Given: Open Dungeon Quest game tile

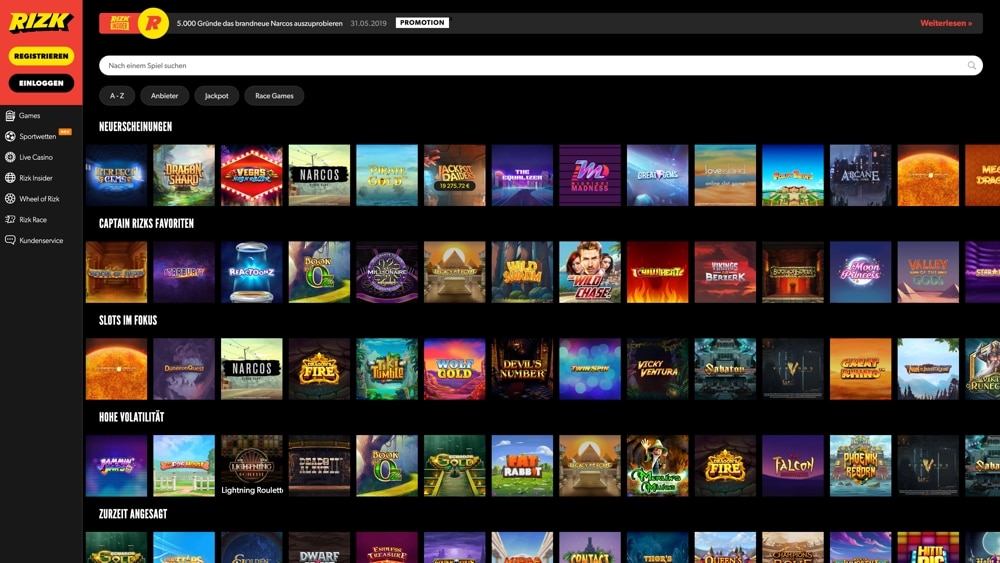Looking at the screenshot, I should (x=184, y=369).
